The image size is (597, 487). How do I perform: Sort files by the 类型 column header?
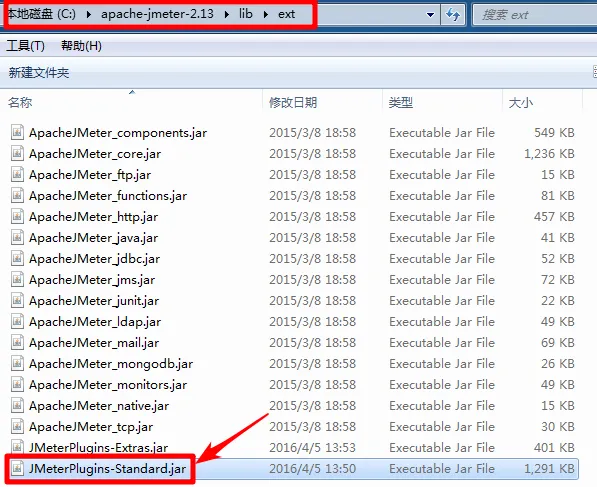pos(442,102)
